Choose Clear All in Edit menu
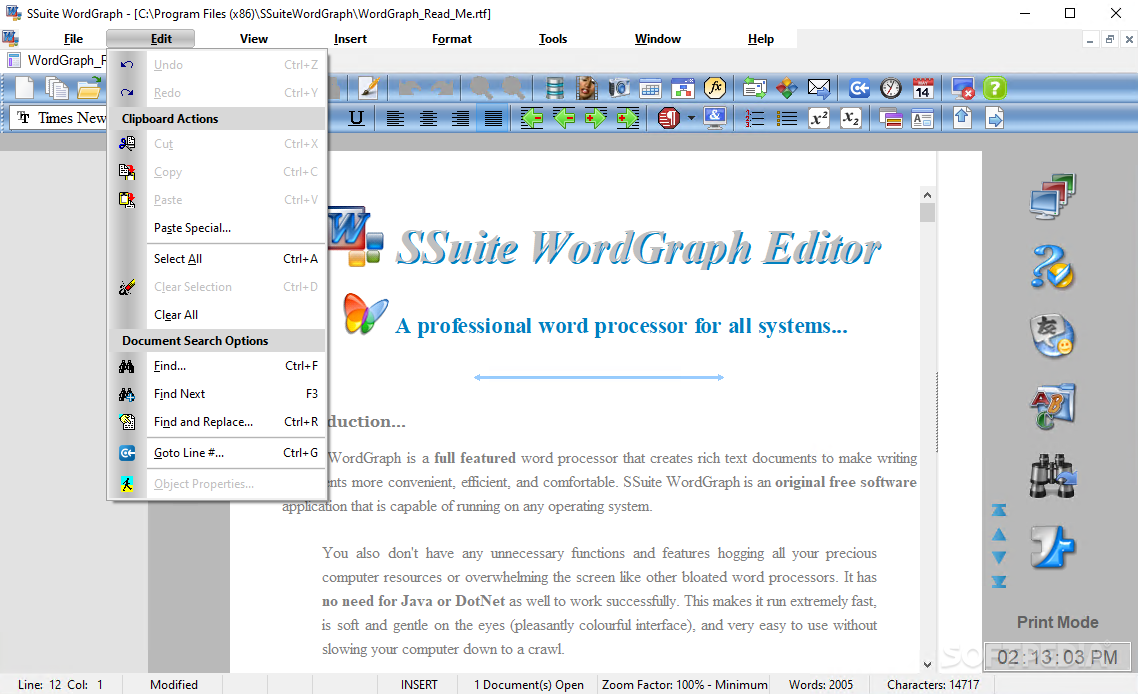This screenshot has height=694, width=1138. (x=218, y=315)
